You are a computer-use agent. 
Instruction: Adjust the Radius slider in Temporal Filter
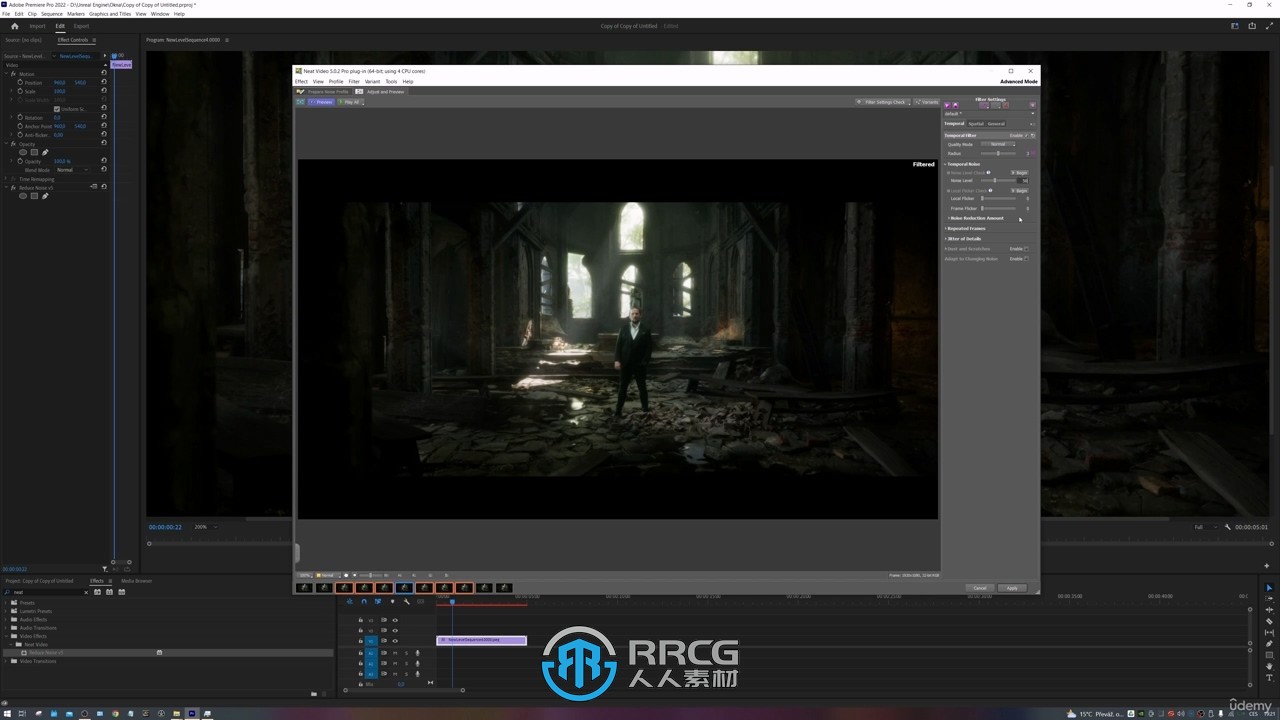pyautogui.click(x=998, y=153)
